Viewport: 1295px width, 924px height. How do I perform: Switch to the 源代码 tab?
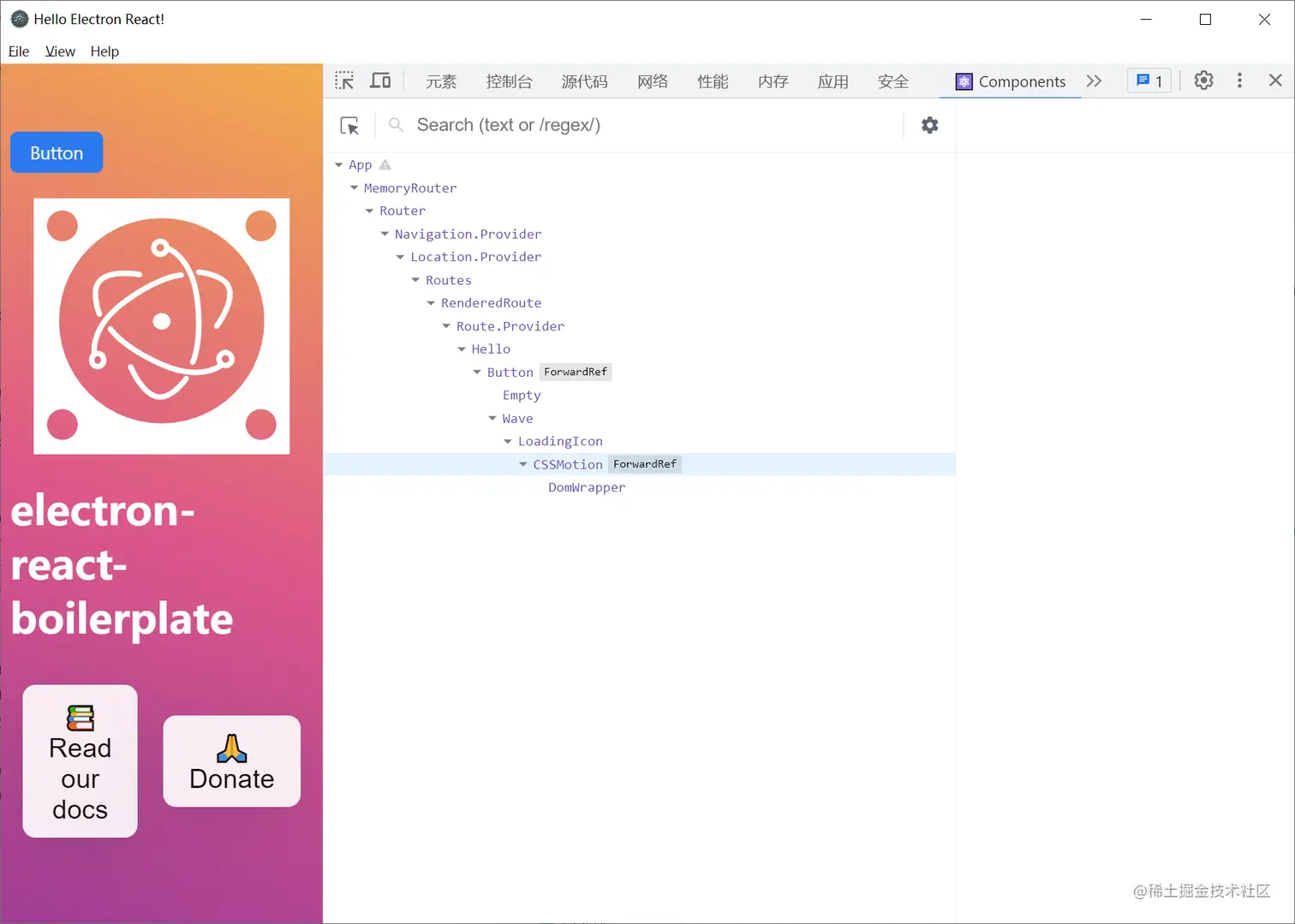[x=584, y=81]
